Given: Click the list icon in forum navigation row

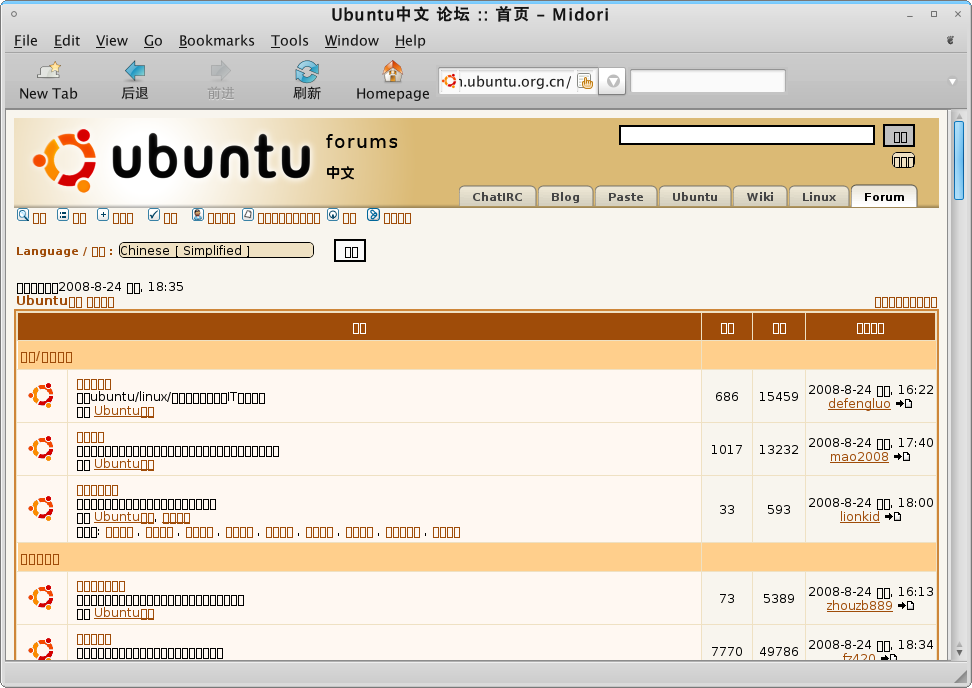Looking at the screenshot, I should [x=63, y=215].
